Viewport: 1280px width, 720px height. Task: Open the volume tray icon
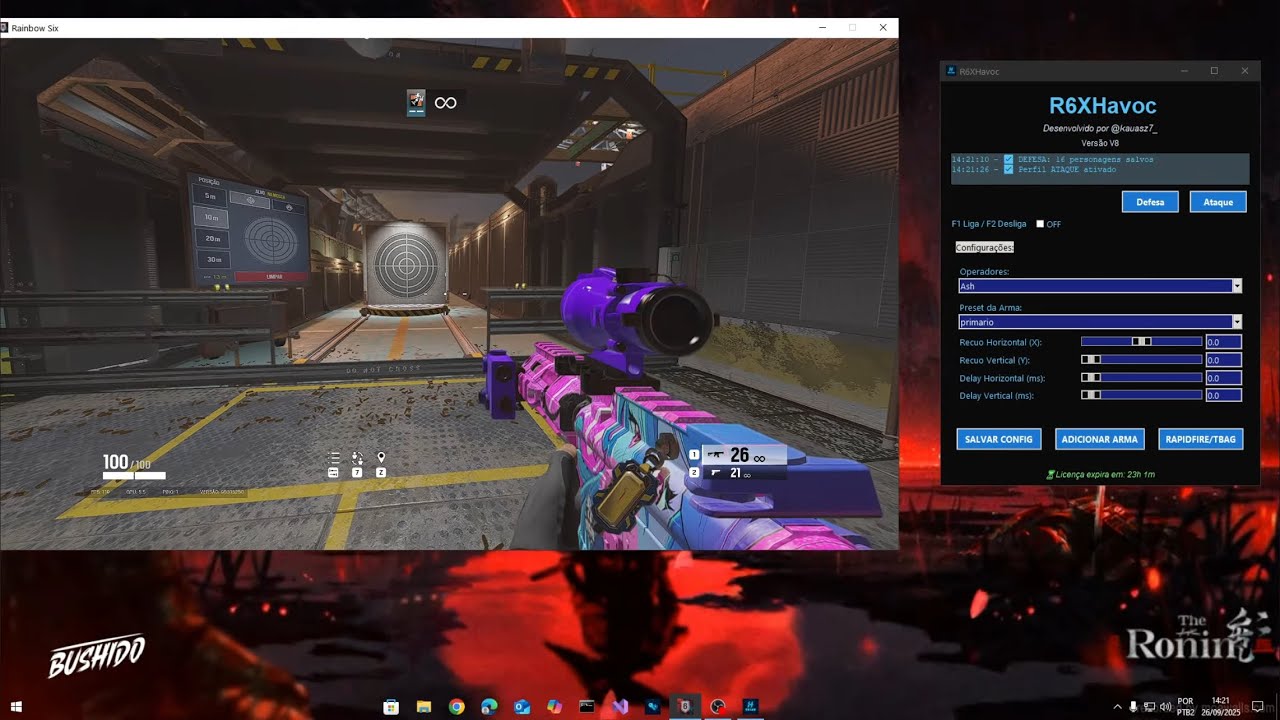tap(1165, 707)
